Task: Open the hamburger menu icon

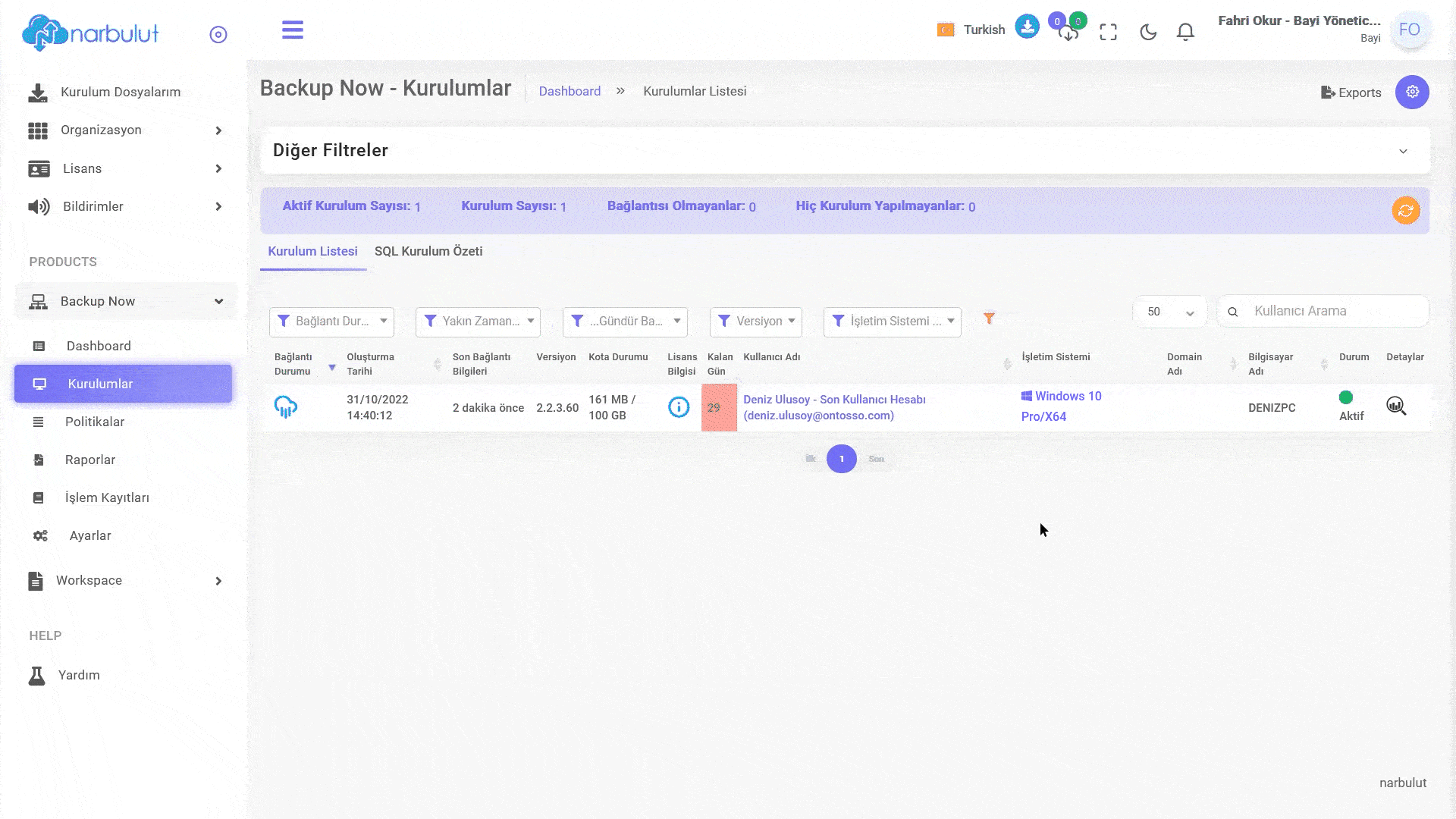Action: (x=293, y=30)
